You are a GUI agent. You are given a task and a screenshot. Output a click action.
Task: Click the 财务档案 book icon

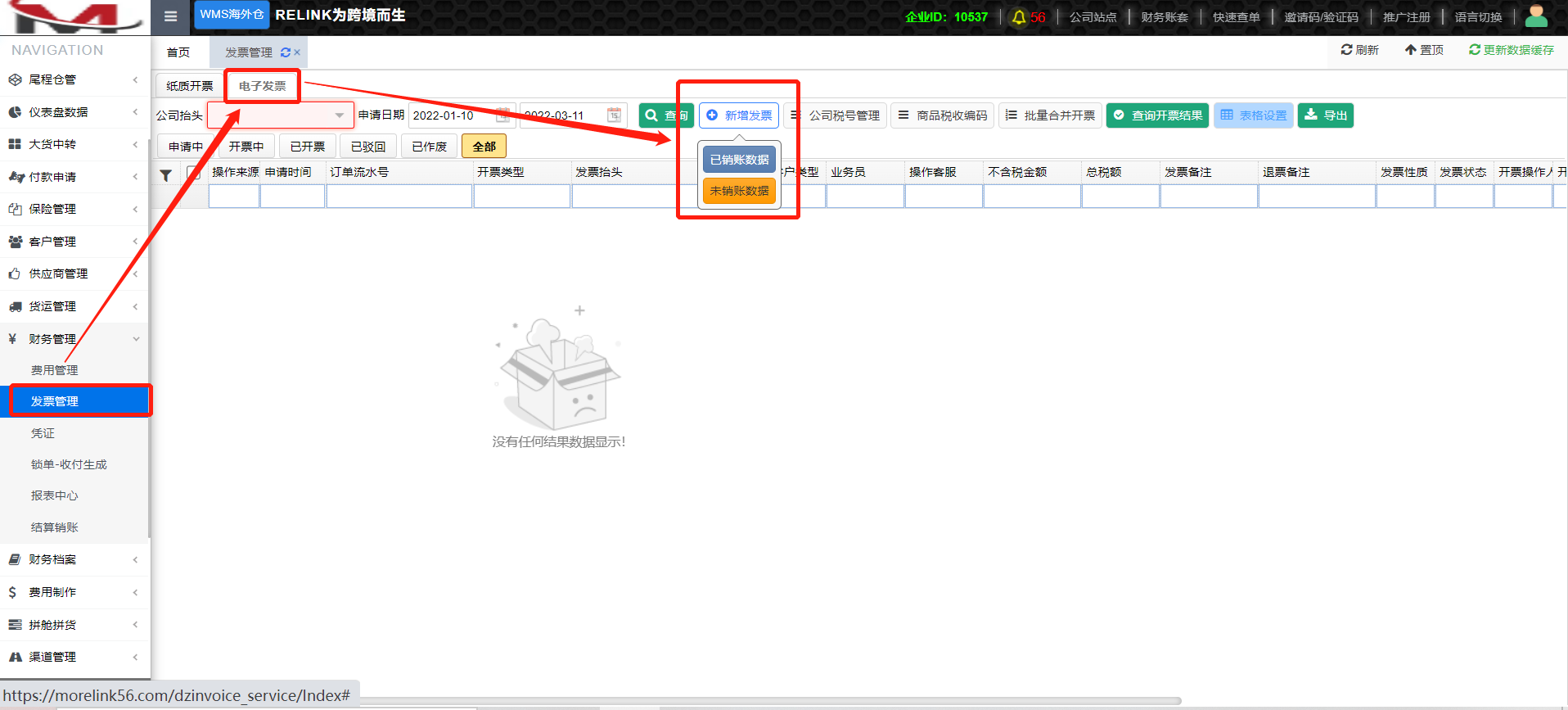(15, 559)
